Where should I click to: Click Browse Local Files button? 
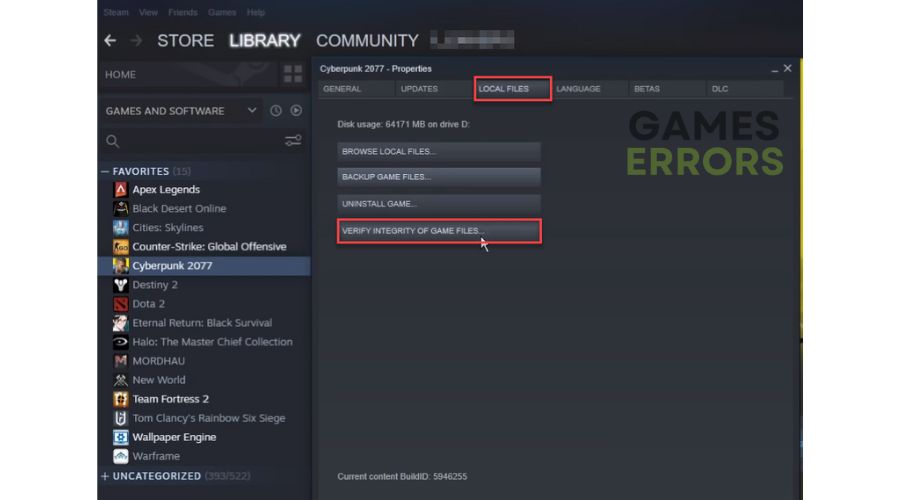point(439,152)
